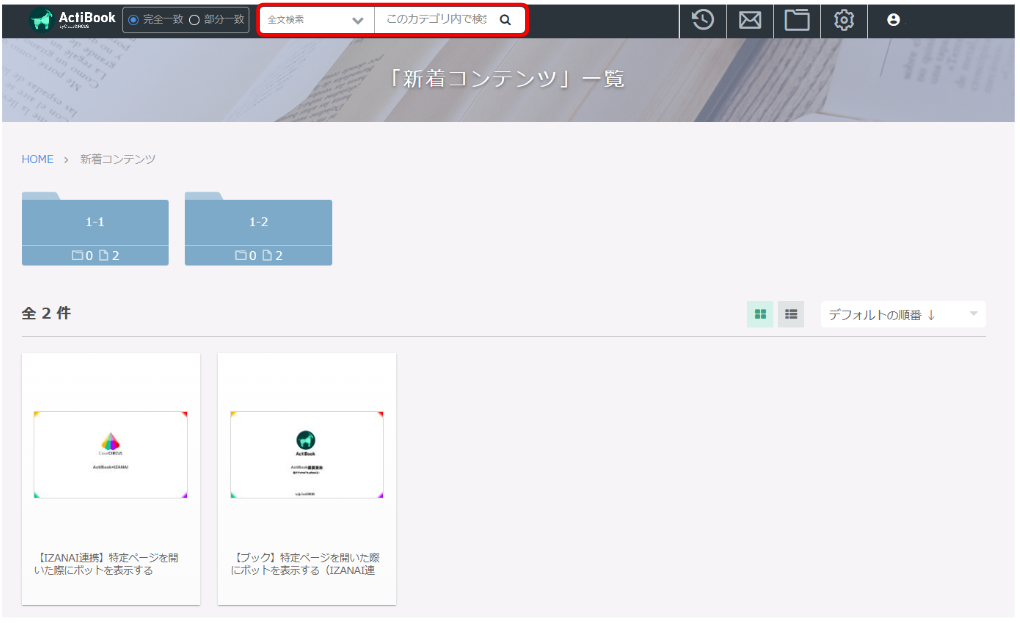
Task: Open the user account icon
Action: [x=893, y=20]
